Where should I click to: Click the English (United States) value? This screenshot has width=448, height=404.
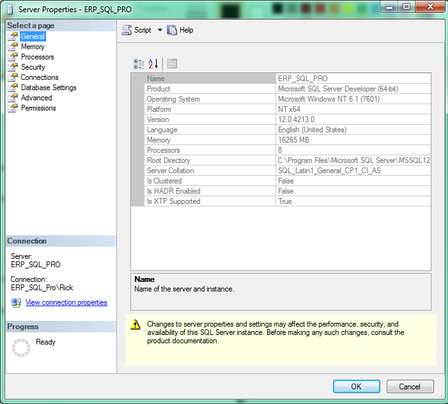(353, 130)
